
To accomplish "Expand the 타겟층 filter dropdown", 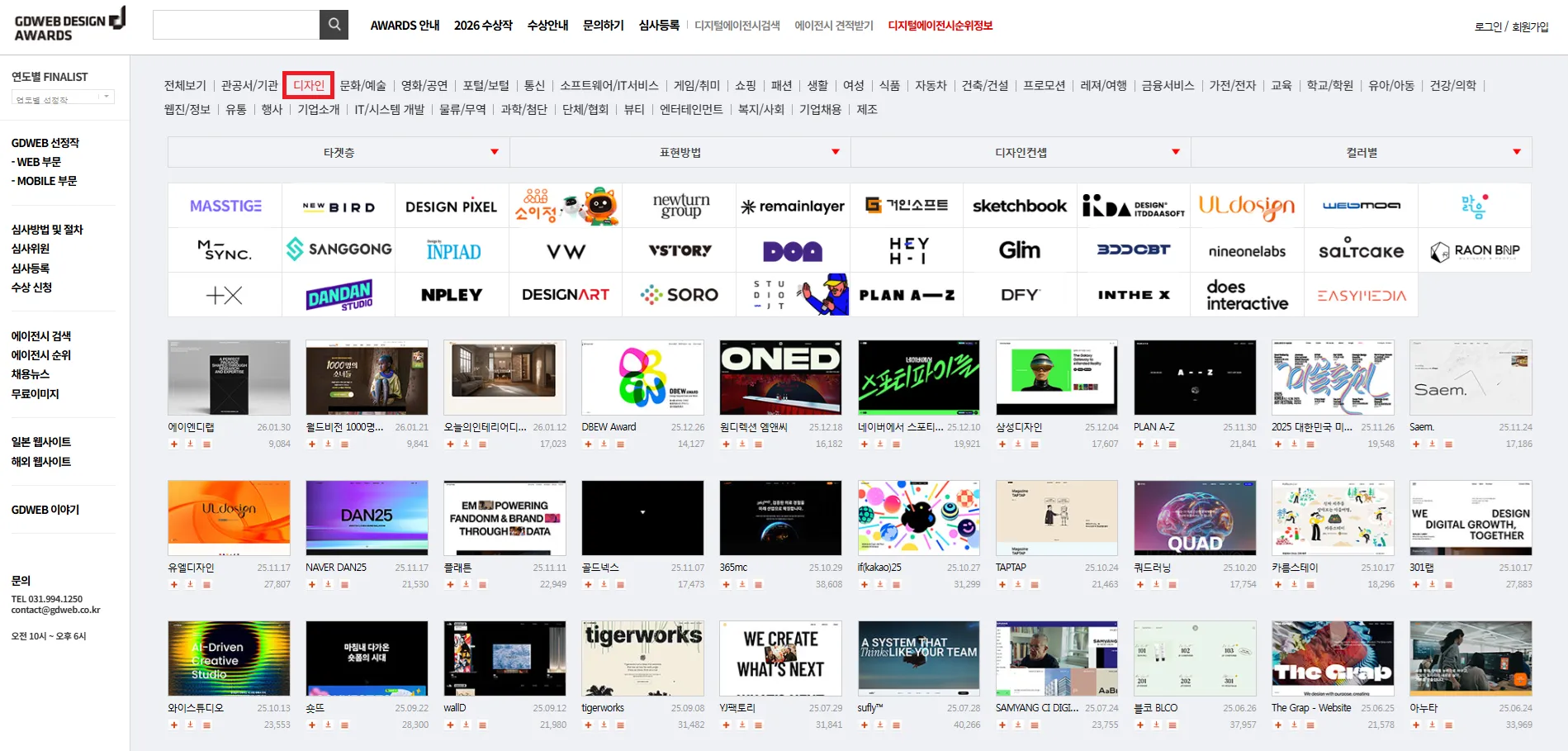I will click(339, 152).
